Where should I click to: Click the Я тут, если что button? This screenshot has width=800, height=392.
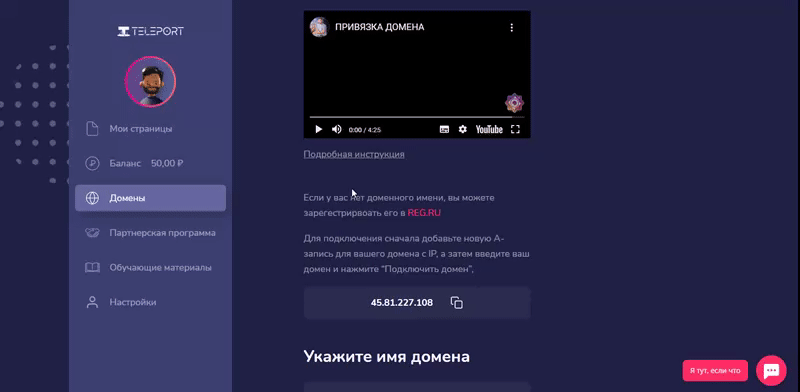coord(715,371)
